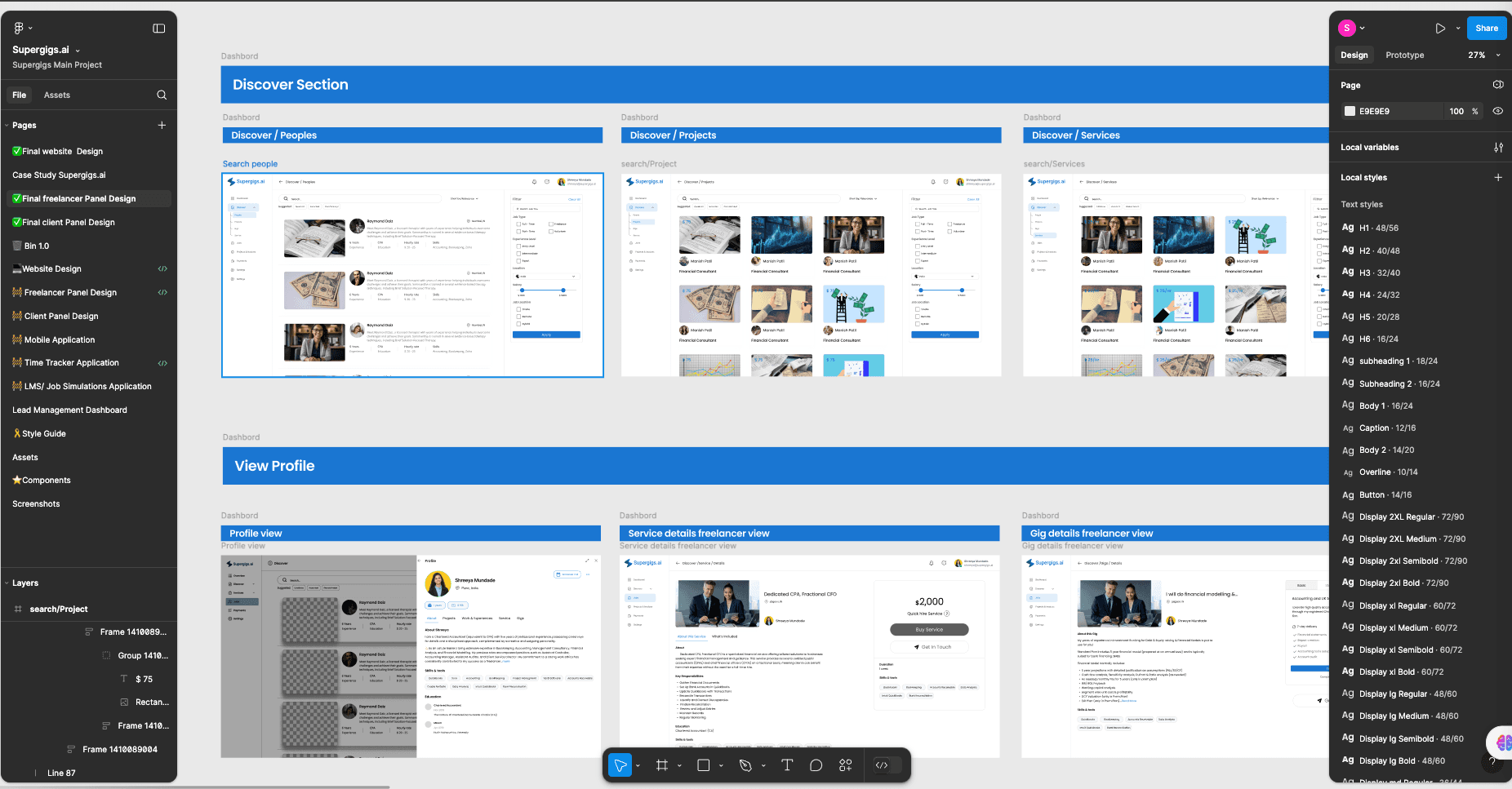
Task: Select the $ 75 text layer
Action: pos(144,679)
